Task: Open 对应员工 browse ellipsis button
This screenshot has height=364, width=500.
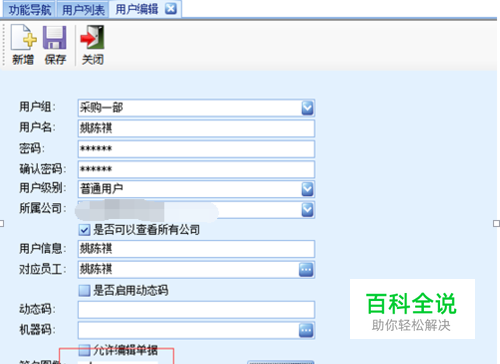Action: point(306,270)
